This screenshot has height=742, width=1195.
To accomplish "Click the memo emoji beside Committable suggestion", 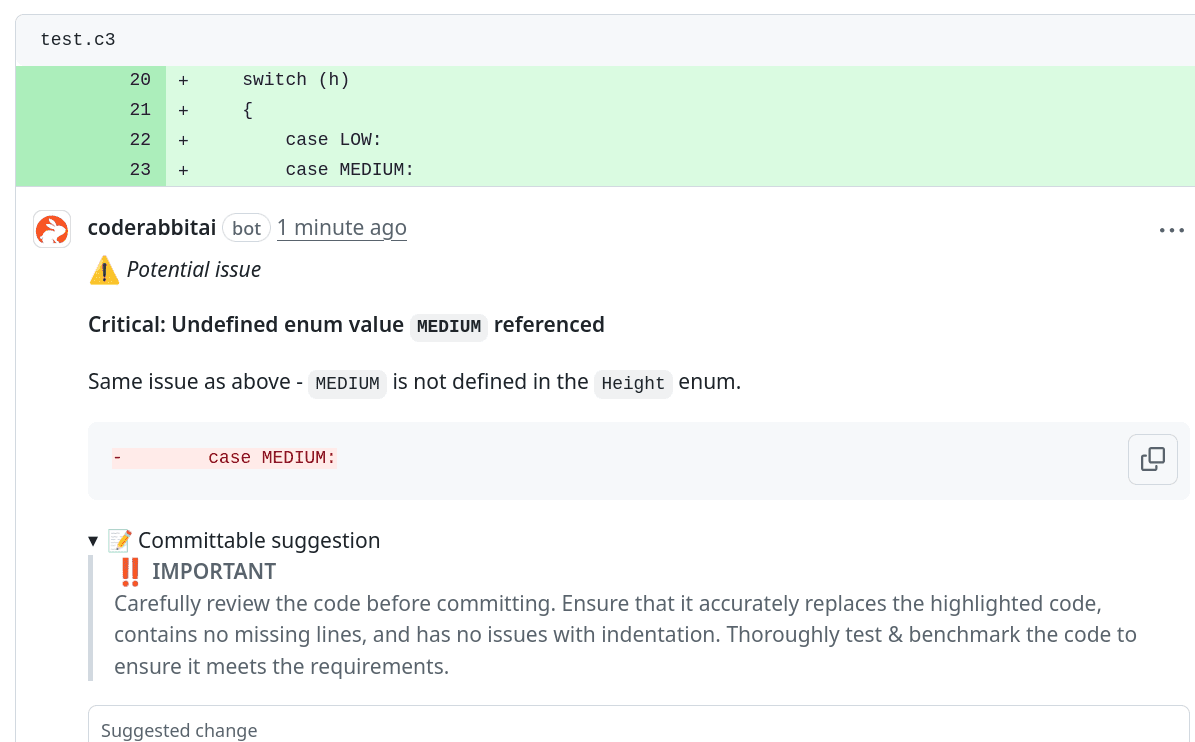I will (120, 541).
